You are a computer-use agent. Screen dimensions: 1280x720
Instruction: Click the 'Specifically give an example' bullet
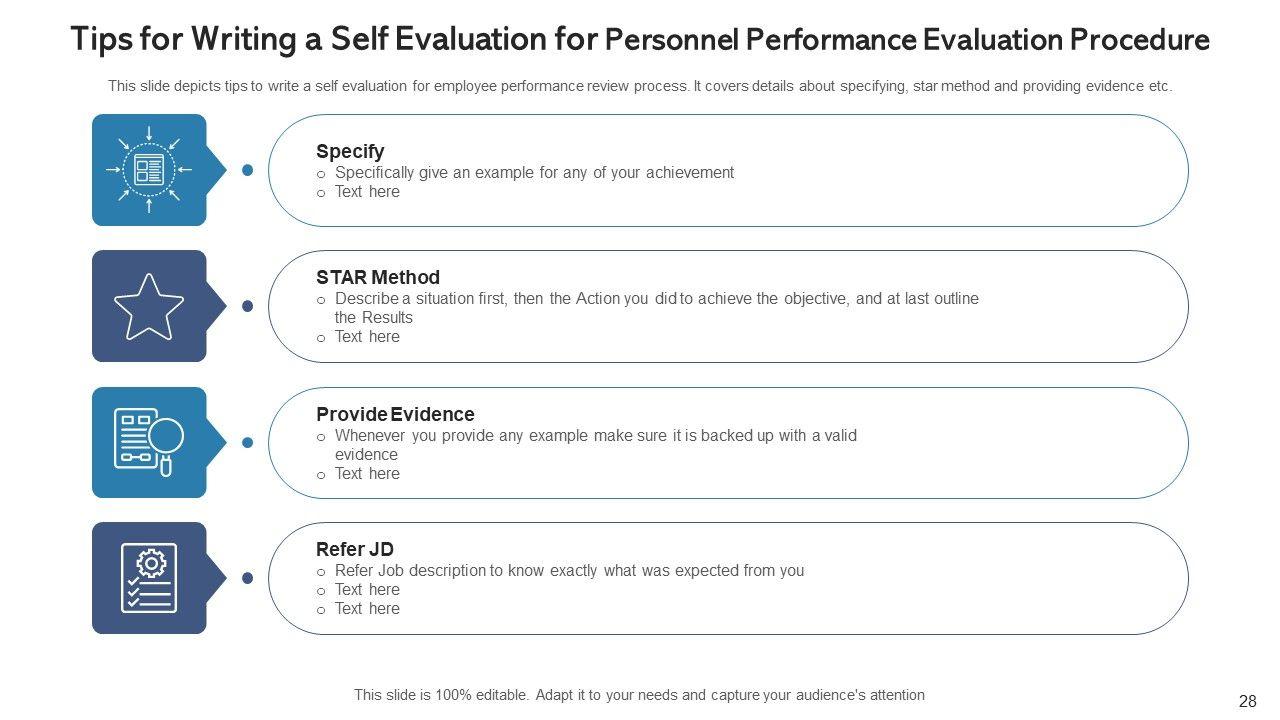(x=534, y=172)
